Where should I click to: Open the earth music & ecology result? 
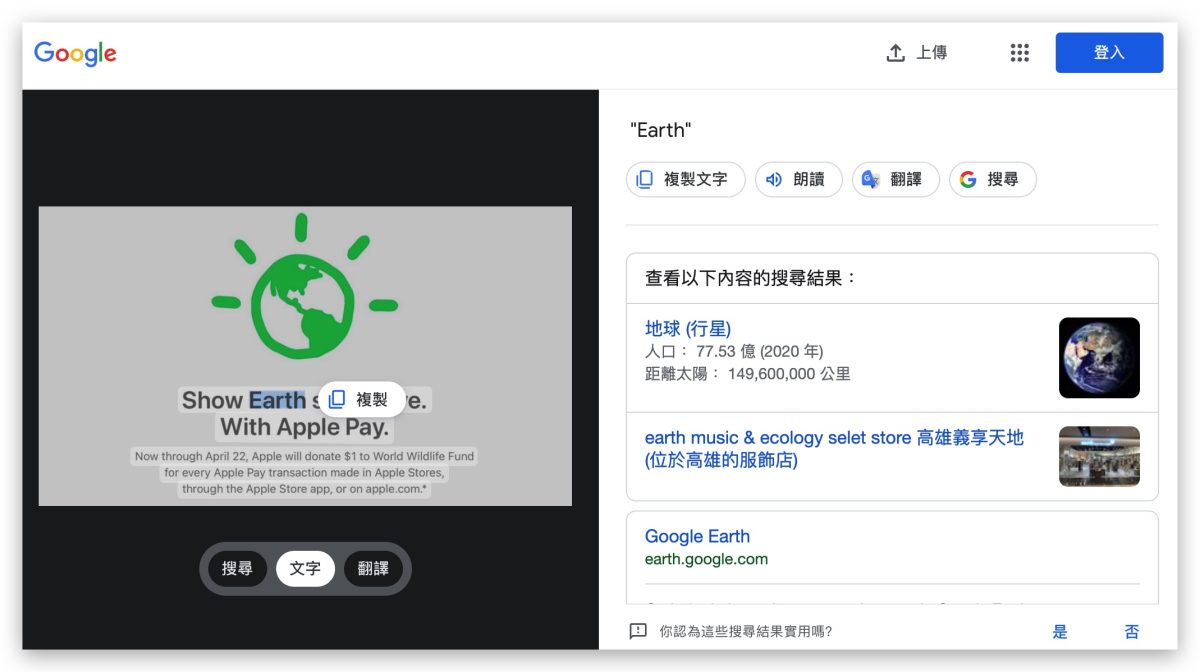tap(834, 449)
